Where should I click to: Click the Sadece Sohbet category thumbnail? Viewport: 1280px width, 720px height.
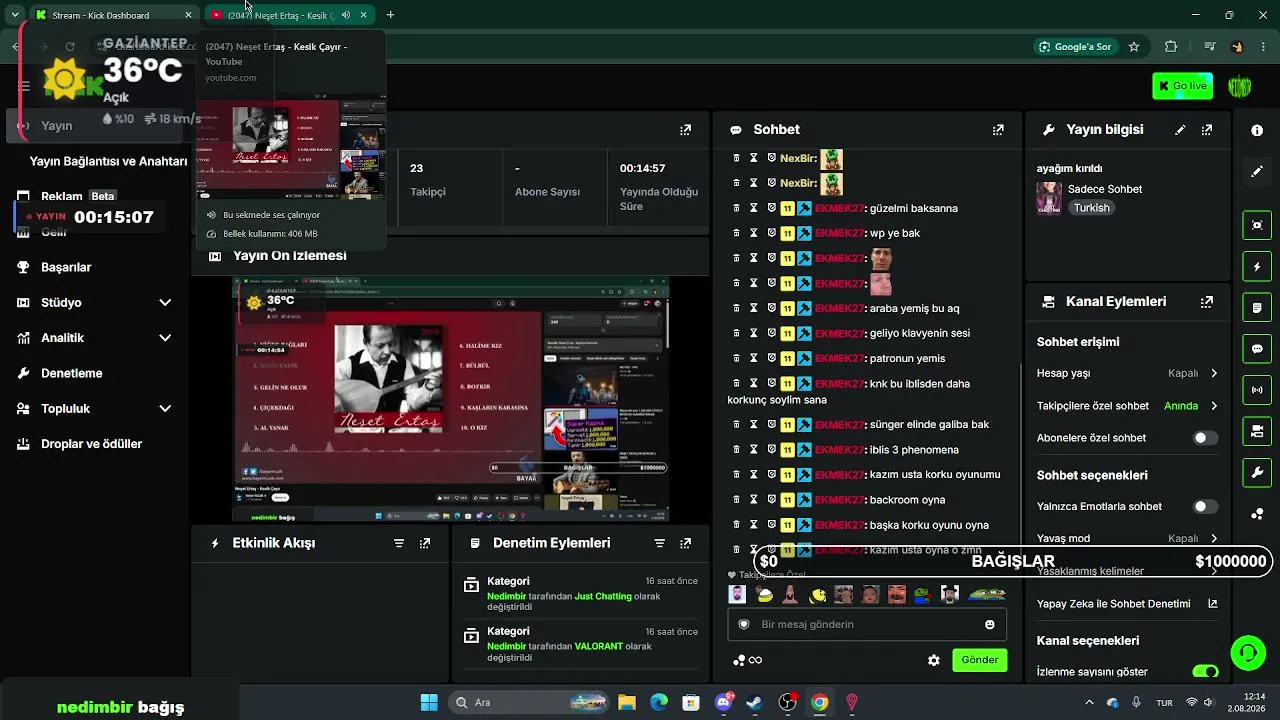1049,197
